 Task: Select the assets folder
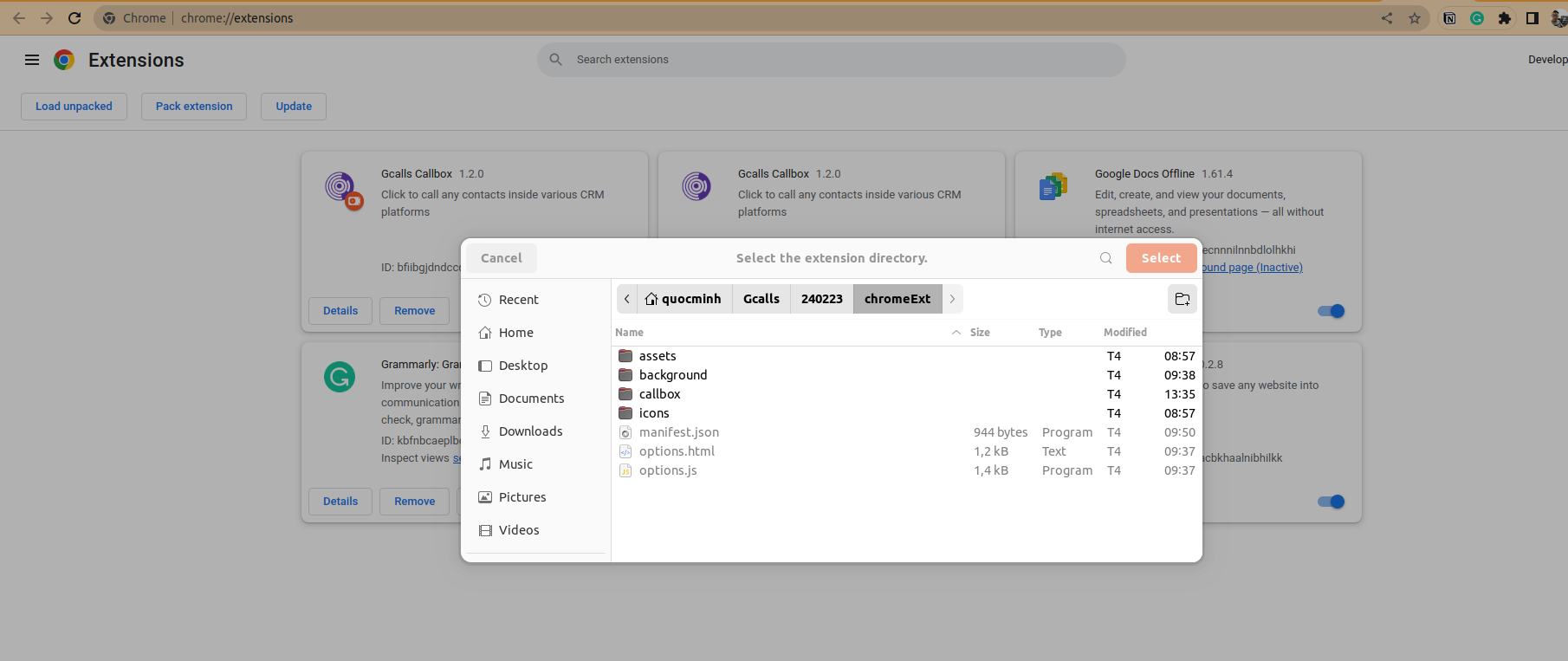click(x=658, y=356)
